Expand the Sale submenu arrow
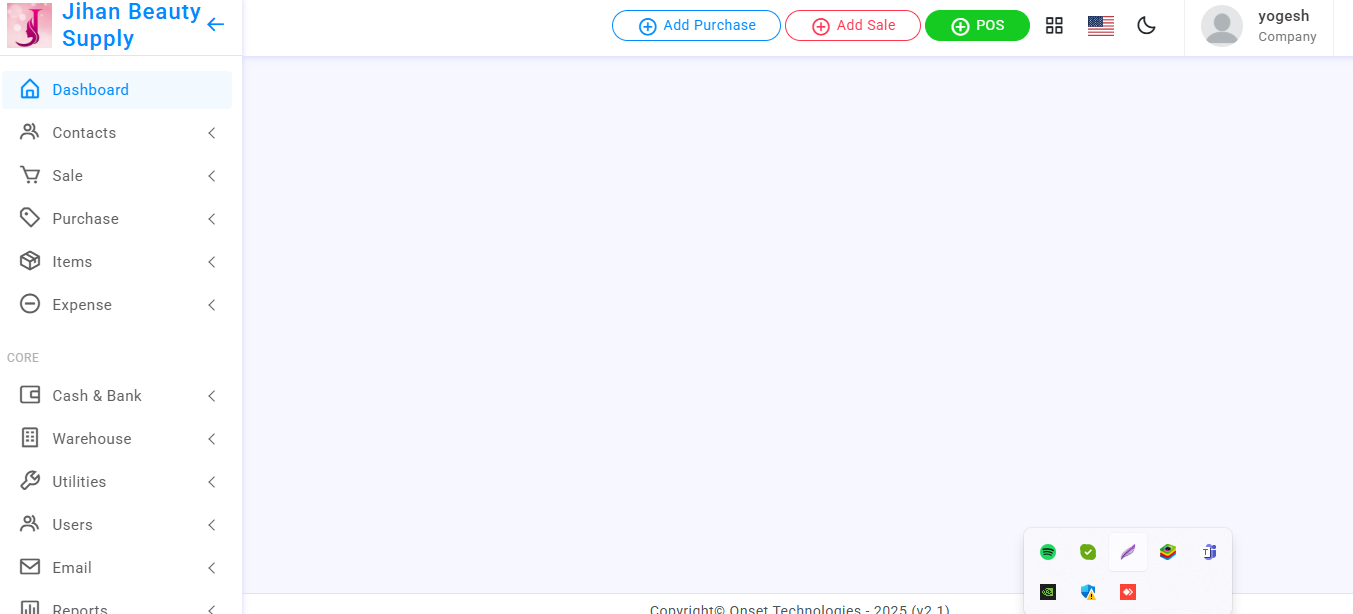 coord(212,176)
